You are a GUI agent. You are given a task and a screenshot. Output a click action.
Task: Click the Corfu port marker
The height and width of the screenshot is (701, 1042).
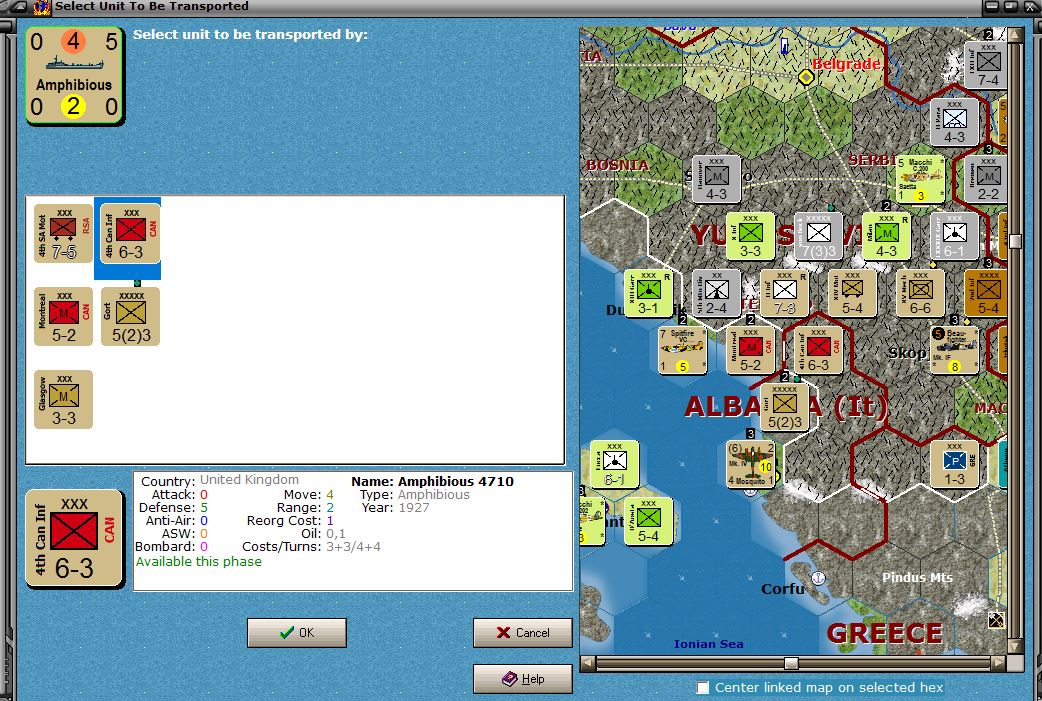pyautogui.click(x=819, y=578)
